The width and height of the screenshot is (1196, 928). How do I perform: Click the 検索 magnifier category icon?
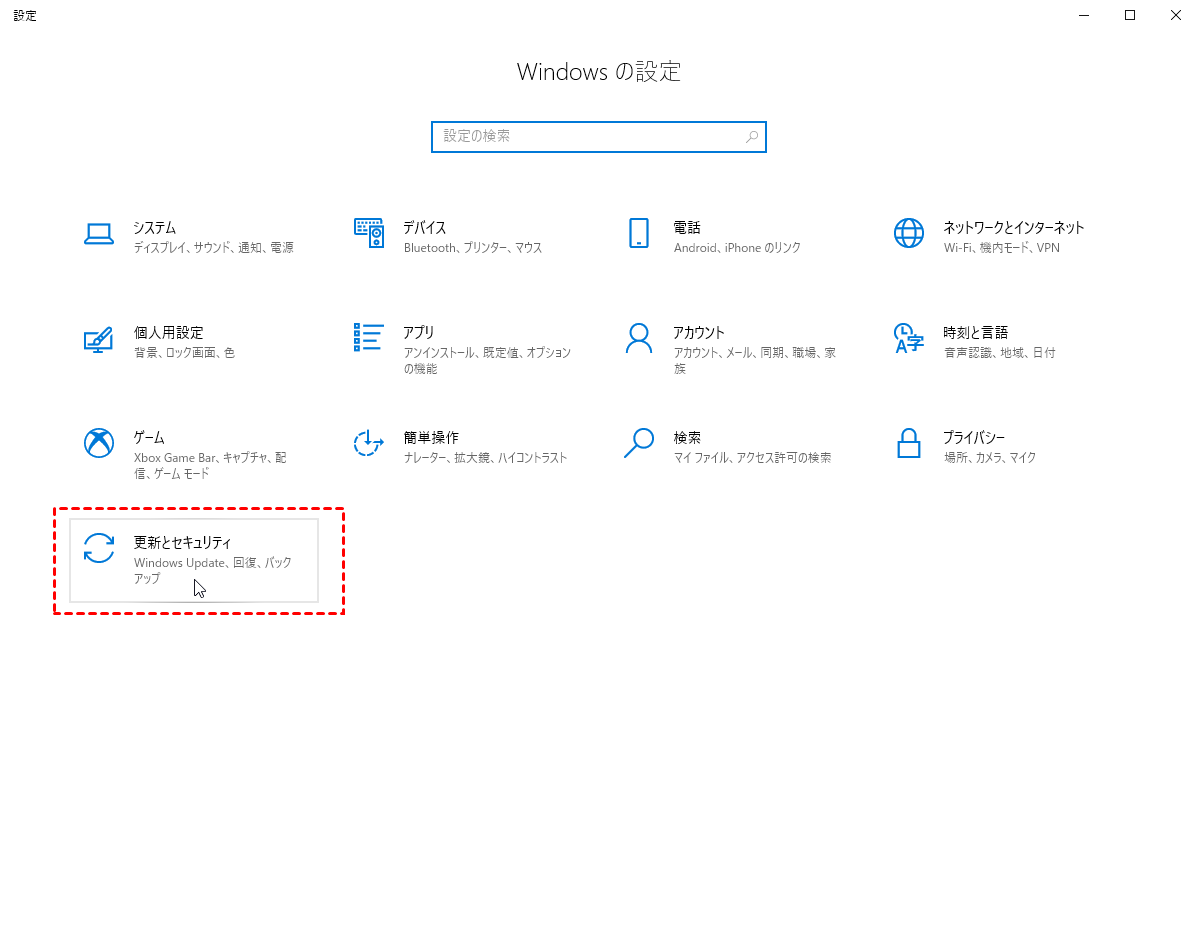tap(639, 443)
